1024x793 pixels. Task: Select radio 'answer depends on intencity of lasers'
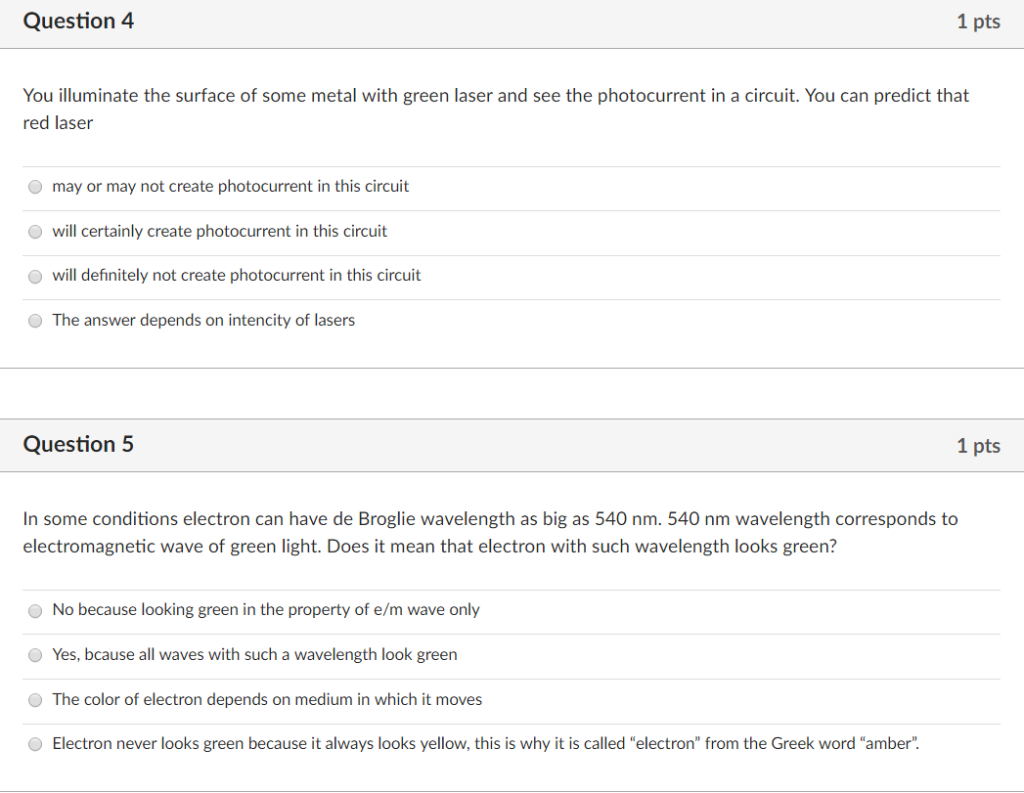click(x=35, y=321)
